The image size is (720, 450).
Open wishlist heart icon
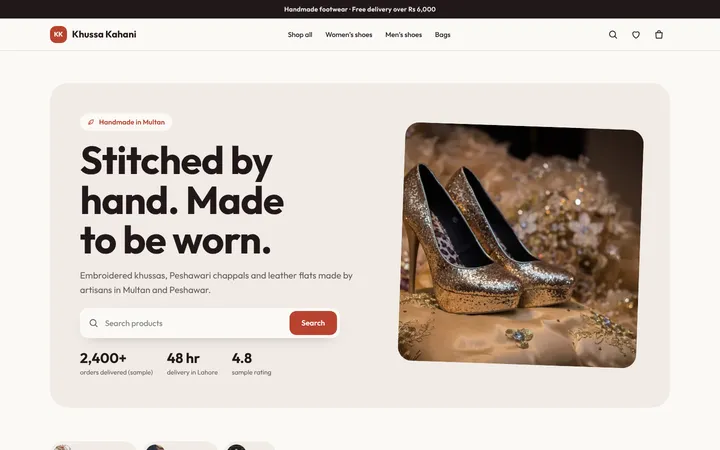pos(636,35)
